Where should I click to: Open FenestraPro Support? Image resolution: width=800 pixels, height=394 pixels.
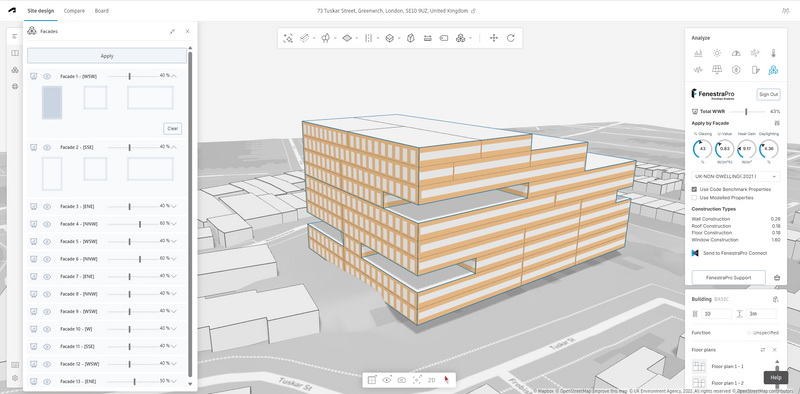(x=729, y=278)
